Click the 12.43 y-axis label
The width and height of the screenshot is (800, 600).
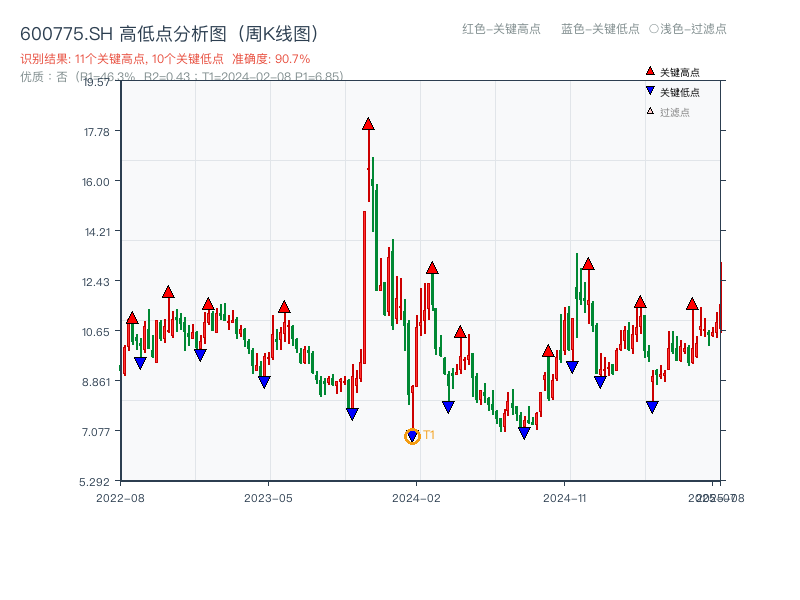(x=96, y=282)
